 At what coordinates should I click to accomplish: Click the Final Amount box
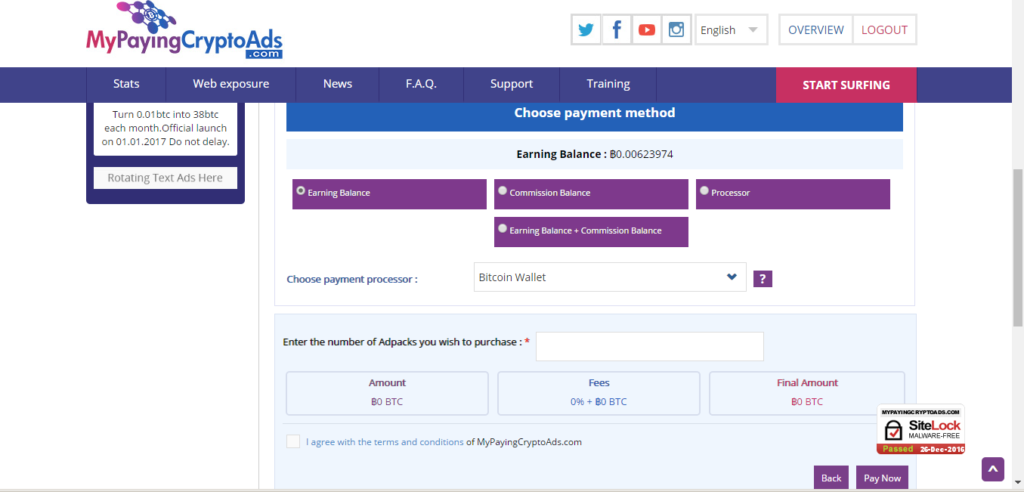(807, 393)
